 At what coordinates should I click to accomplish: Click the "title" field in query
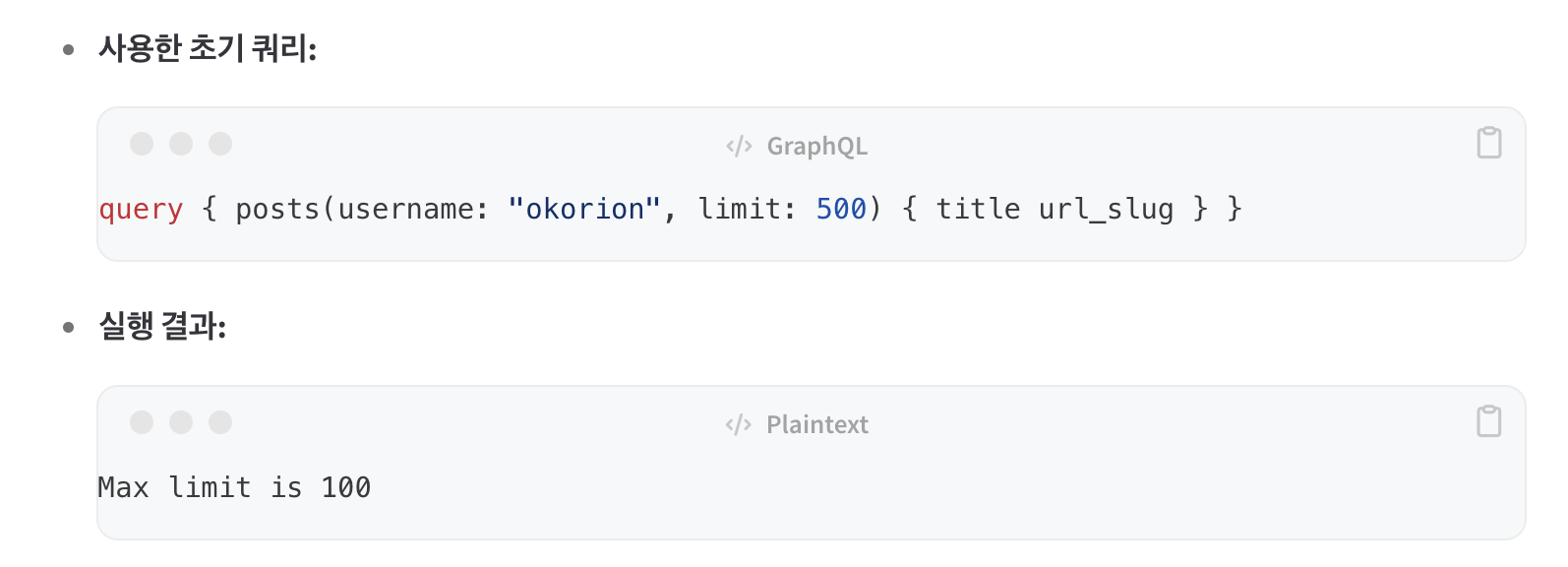(978, 210)
